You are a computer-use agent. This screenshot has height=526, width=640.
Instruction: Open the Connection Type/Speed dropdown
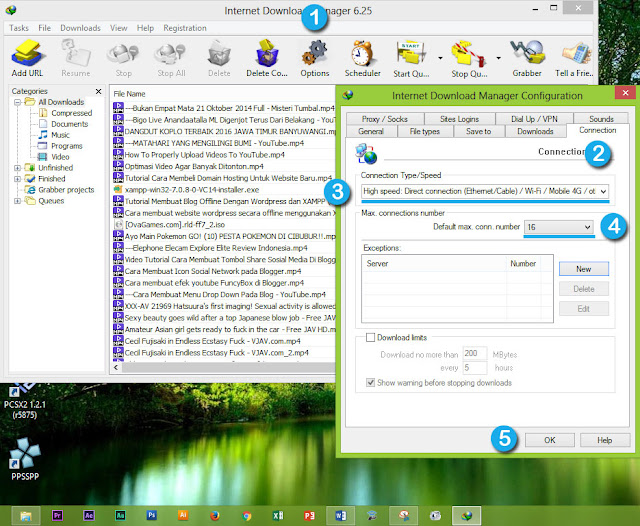pyautogui.click(x=485, y=191)
